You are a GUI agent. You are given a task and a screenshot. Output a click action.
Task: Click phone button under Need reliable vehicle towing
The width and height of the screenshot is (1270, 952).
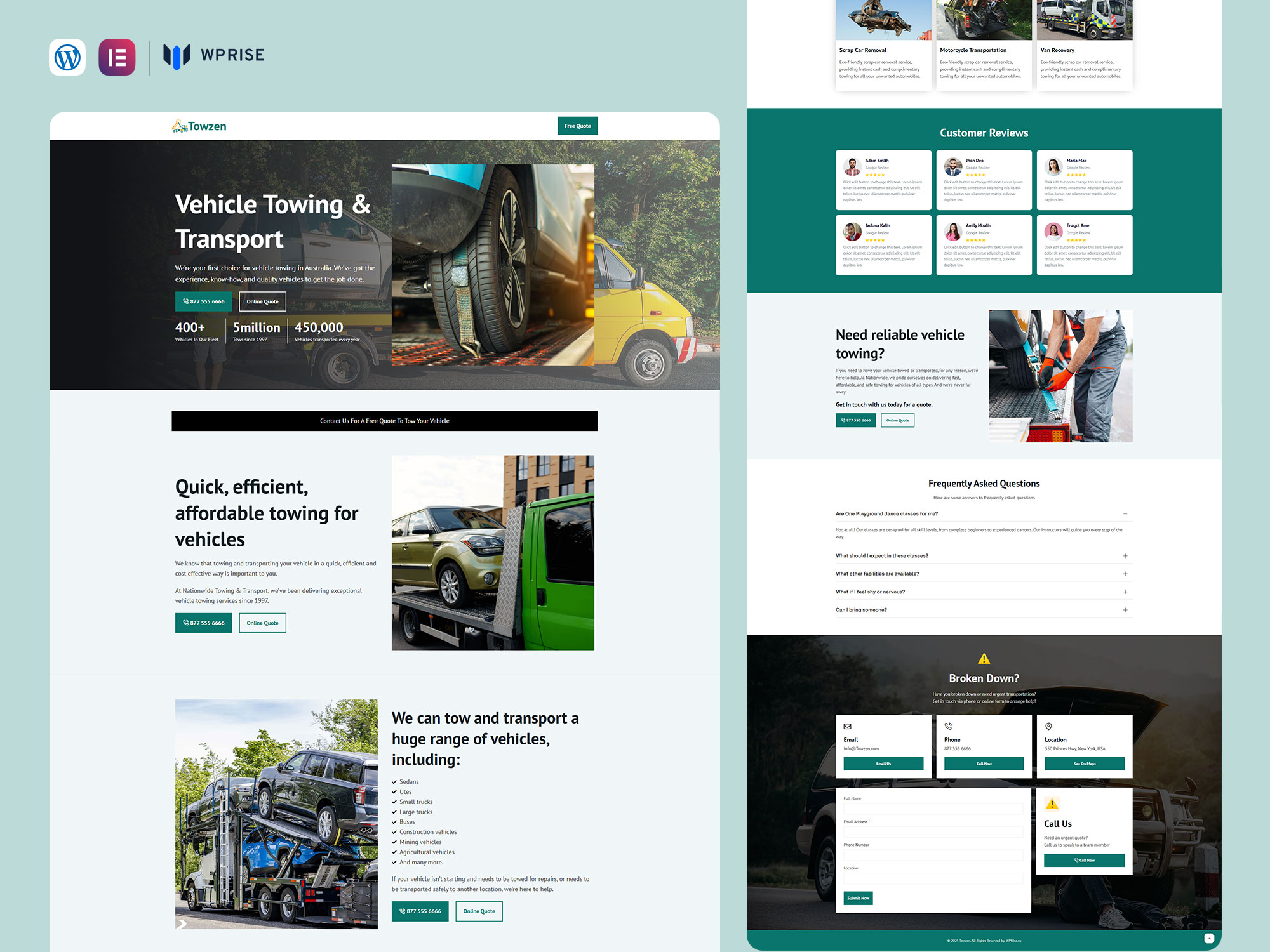856,420
